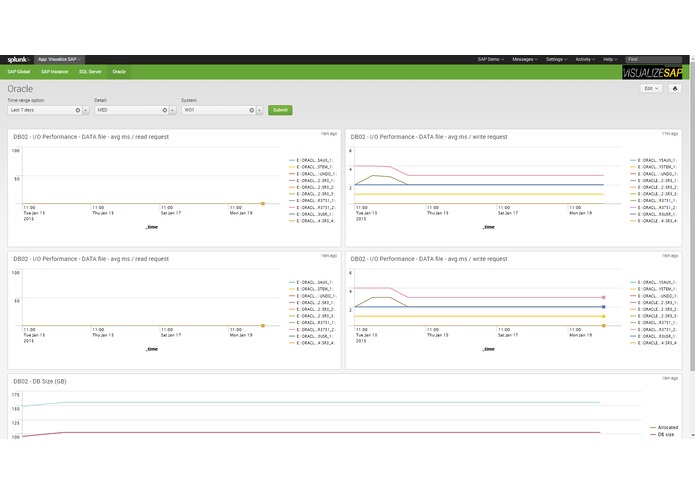Click blue end marker in lower write chart

point(604,307)
